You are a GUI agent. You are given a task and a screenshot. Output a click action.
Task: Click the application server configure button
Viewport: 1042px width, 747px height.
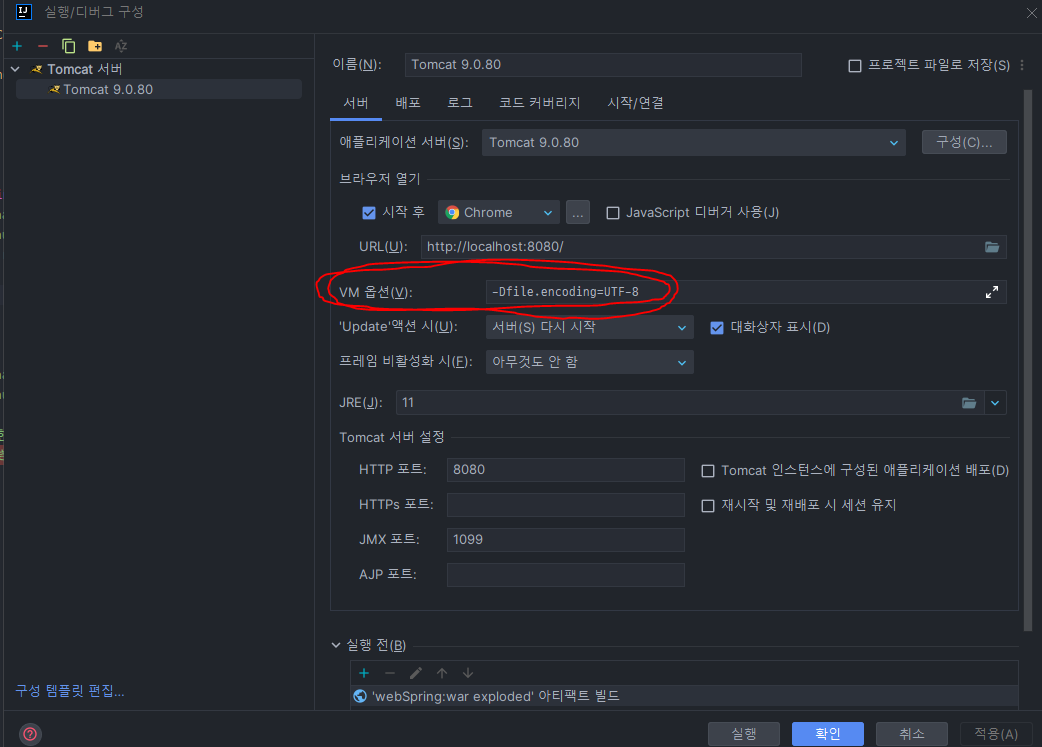coord(964,142)
